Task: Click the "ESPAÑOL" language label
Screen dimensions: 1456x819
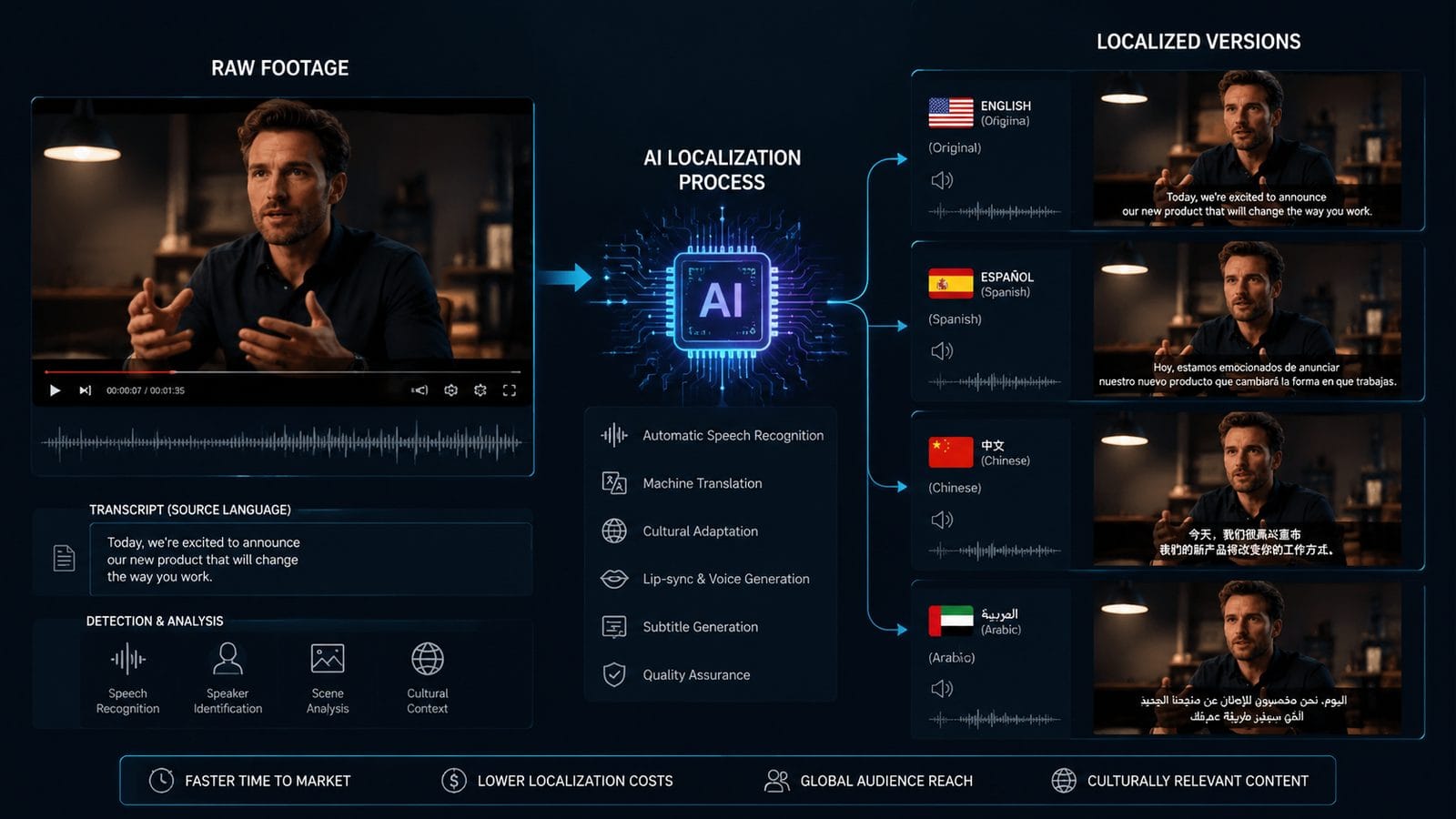Action: 1007,277
